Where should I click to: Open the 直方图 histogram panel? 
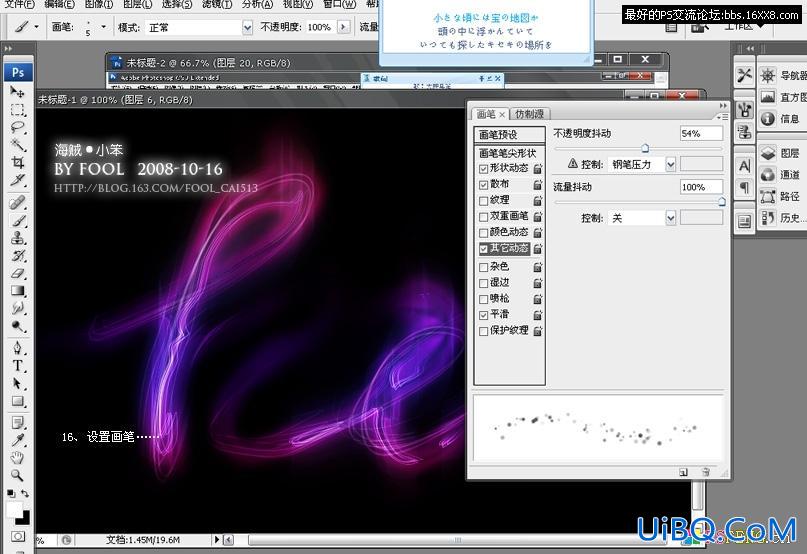[783, 97]
